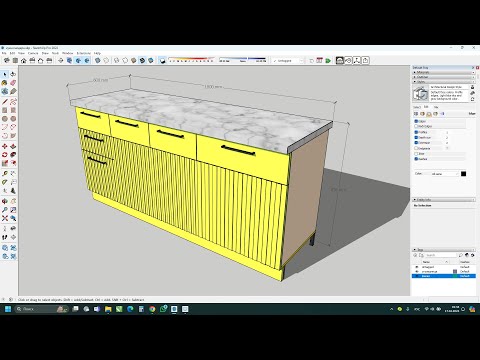Switch to the Mix tab in Styles
Image resolution: width=480 pixels, height=360 pixels.
pos(436,107)
